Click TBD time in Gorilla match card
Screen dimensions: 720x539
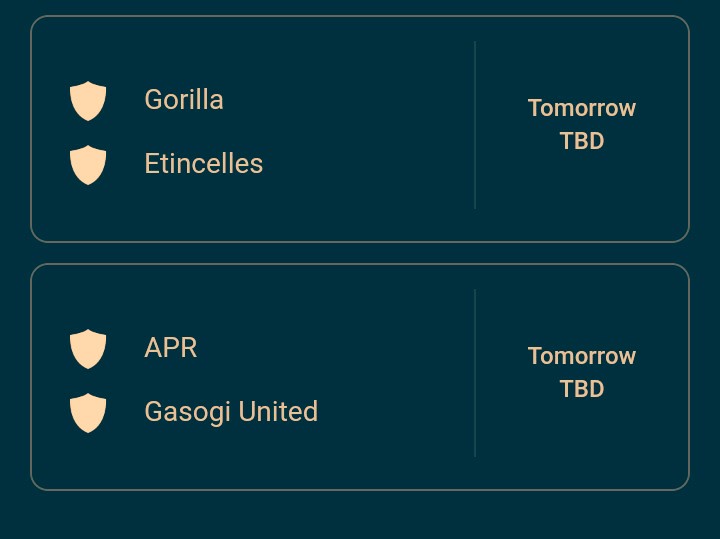tap(581, 141)
